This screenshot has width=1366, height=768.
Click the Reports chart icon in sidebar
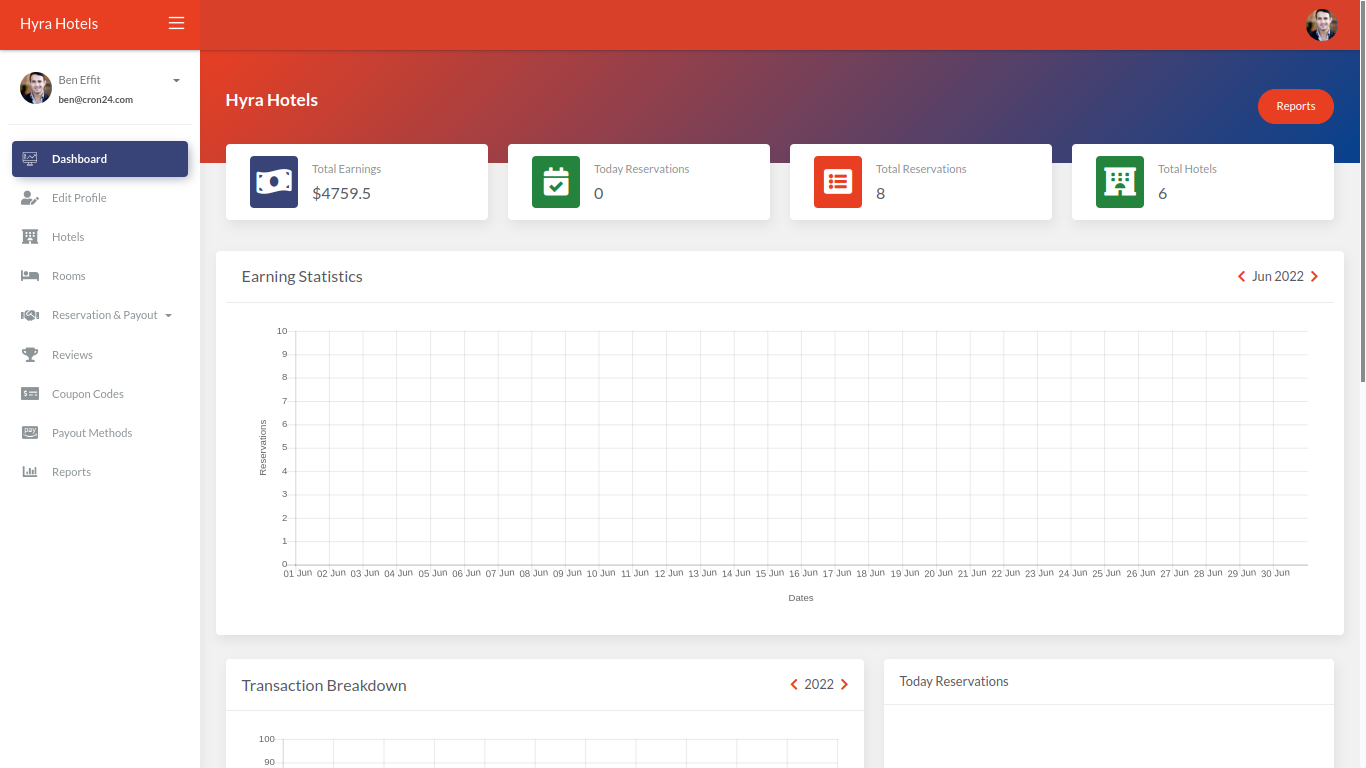click(x=30, y=471)
